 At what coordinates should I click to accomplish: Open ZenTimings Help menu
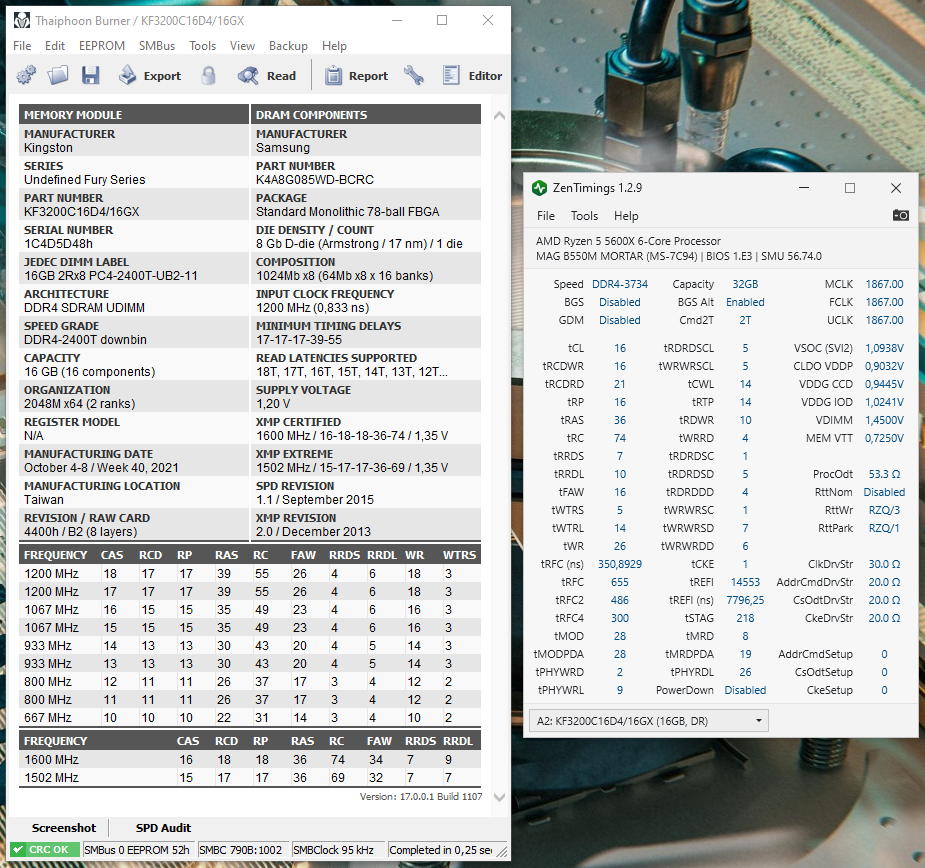pyautogui.click(x=626, y=216)
